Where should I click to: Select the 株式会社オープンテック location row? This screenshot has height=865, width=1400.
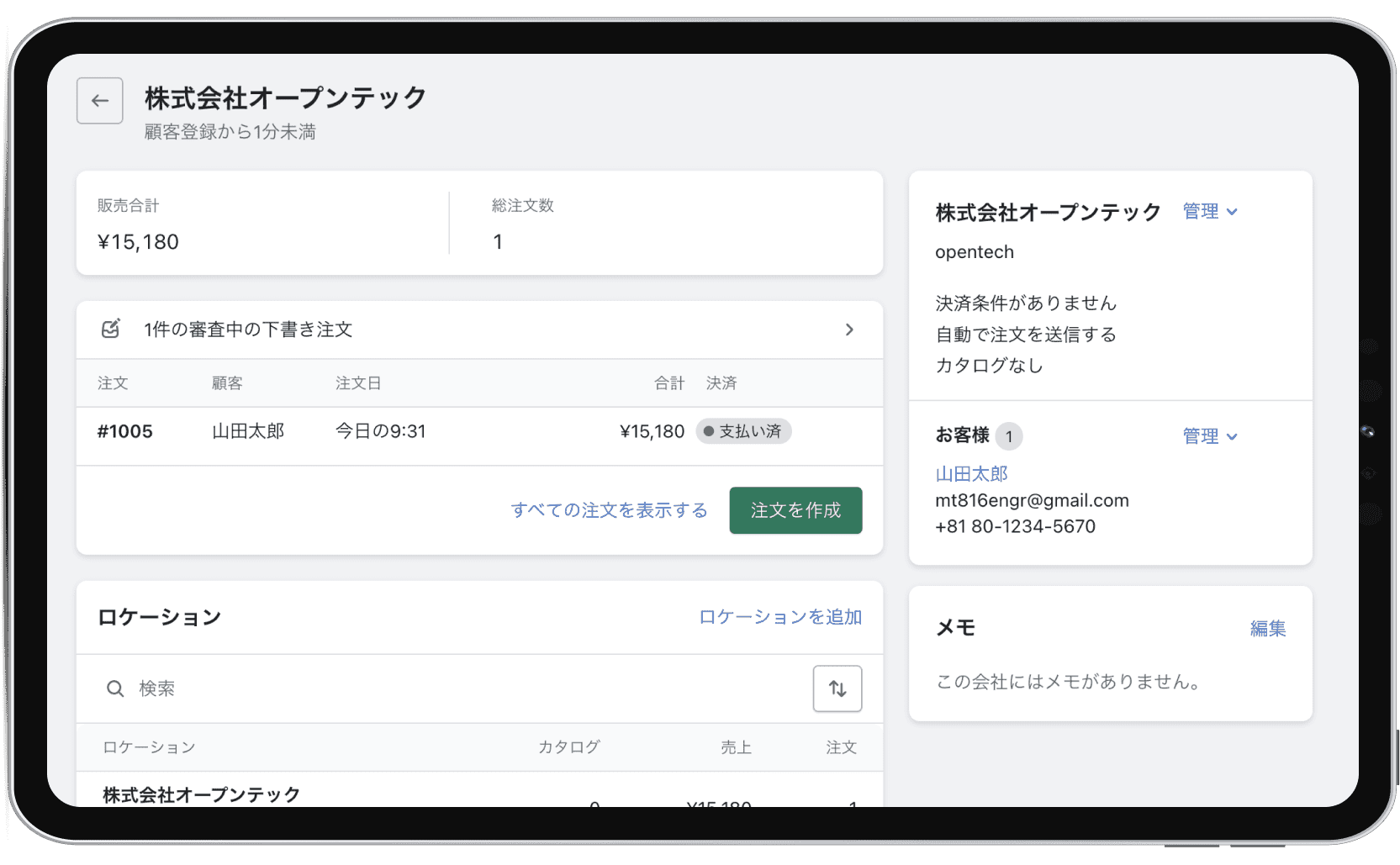click(x=202, y=794)
